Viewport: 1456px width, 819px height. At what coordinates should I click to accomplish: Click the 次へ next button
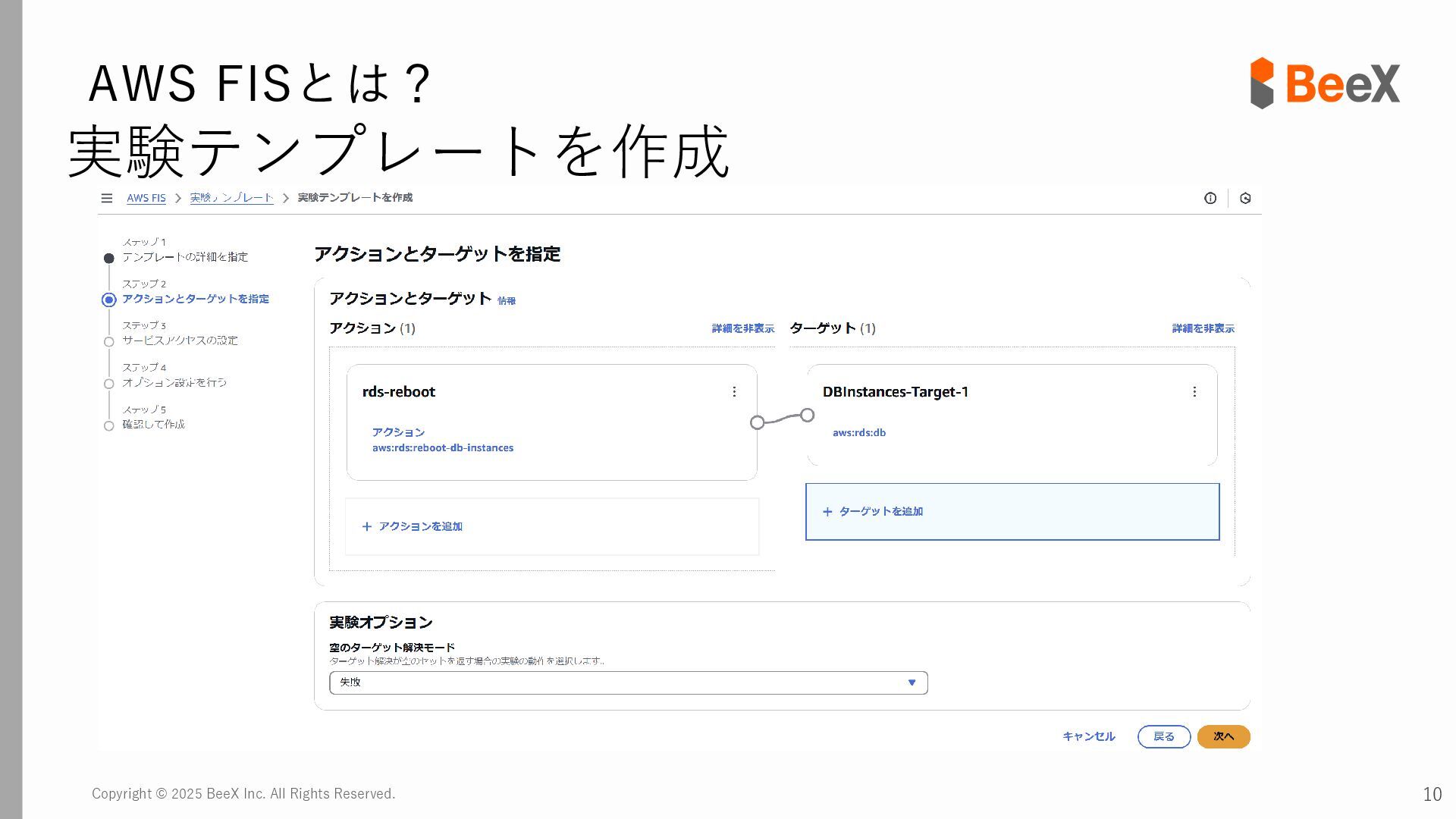(1224, 736)
